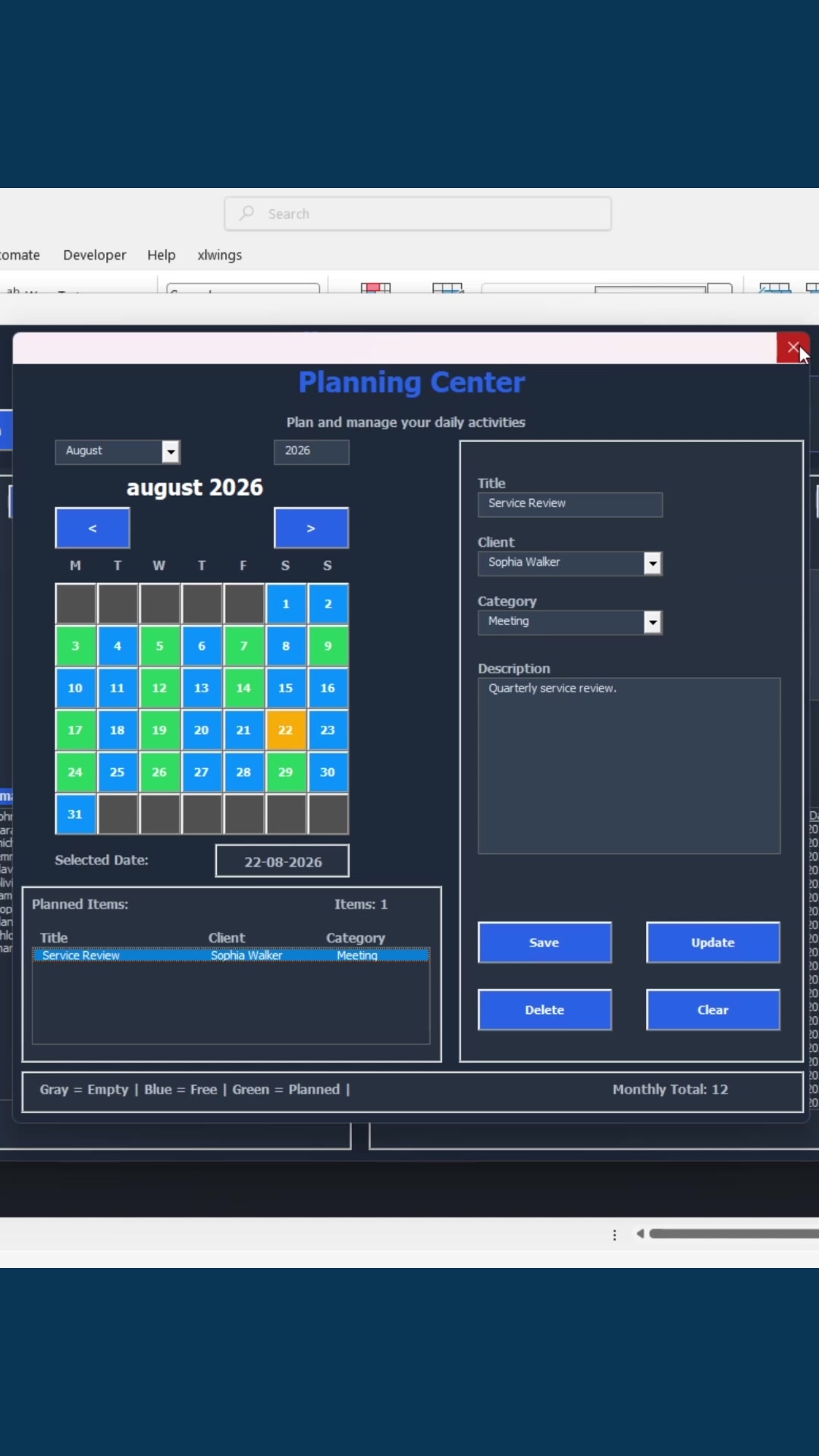Expand the Category dropdown showing Meeting

point(652,623)
